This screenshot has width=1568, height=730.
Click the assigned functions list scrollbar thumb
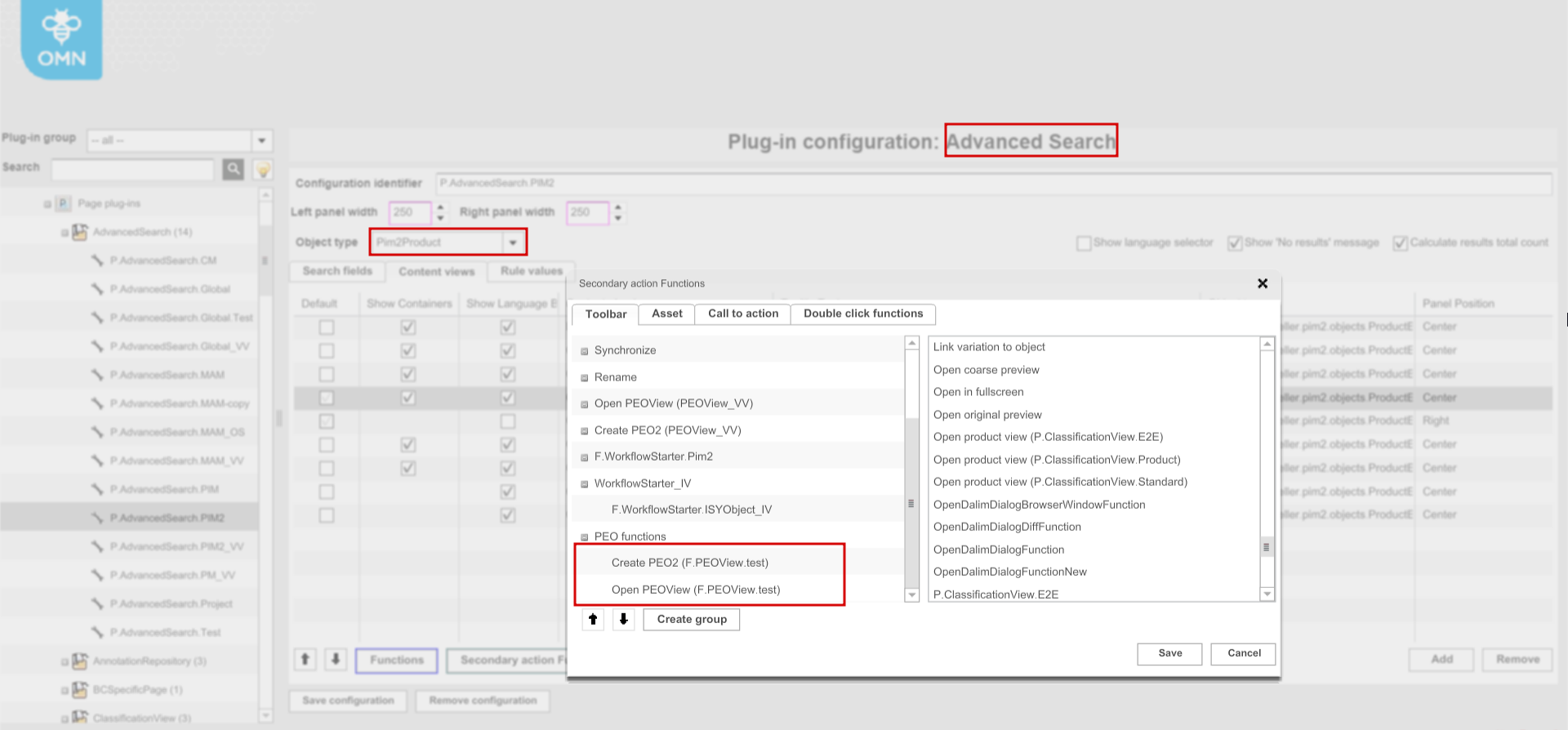(911, 503)
